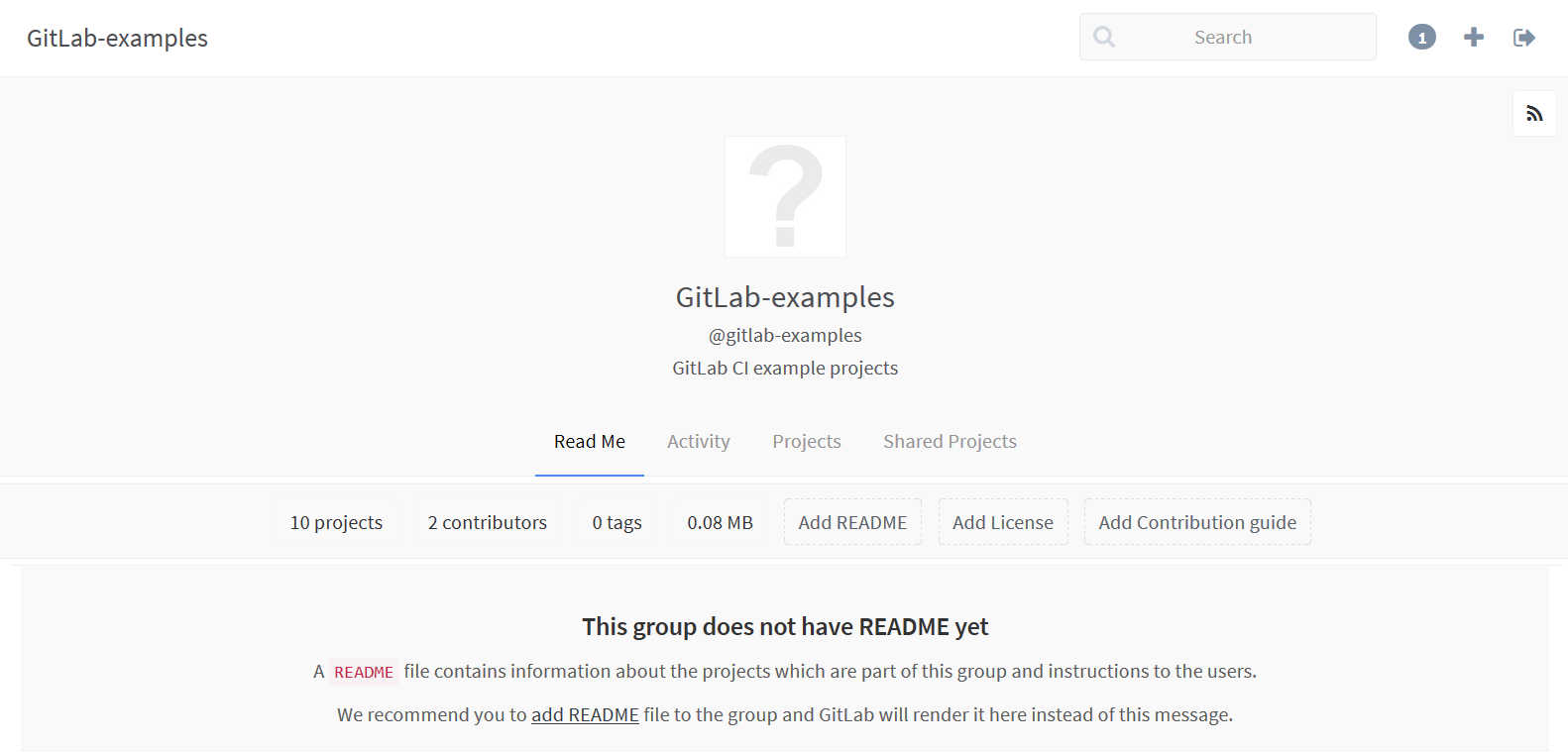Open the 10 projects link
Screen dimensions: 1568x752
coord(336,522)
